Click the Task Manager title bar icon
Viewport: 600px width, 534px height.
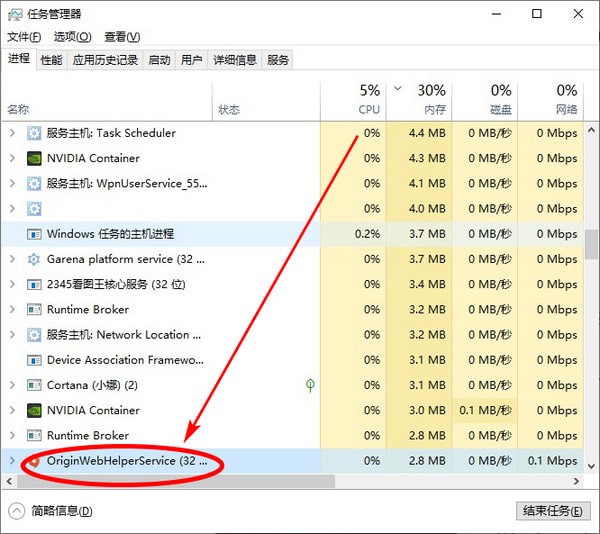click(x=15, y=14)
